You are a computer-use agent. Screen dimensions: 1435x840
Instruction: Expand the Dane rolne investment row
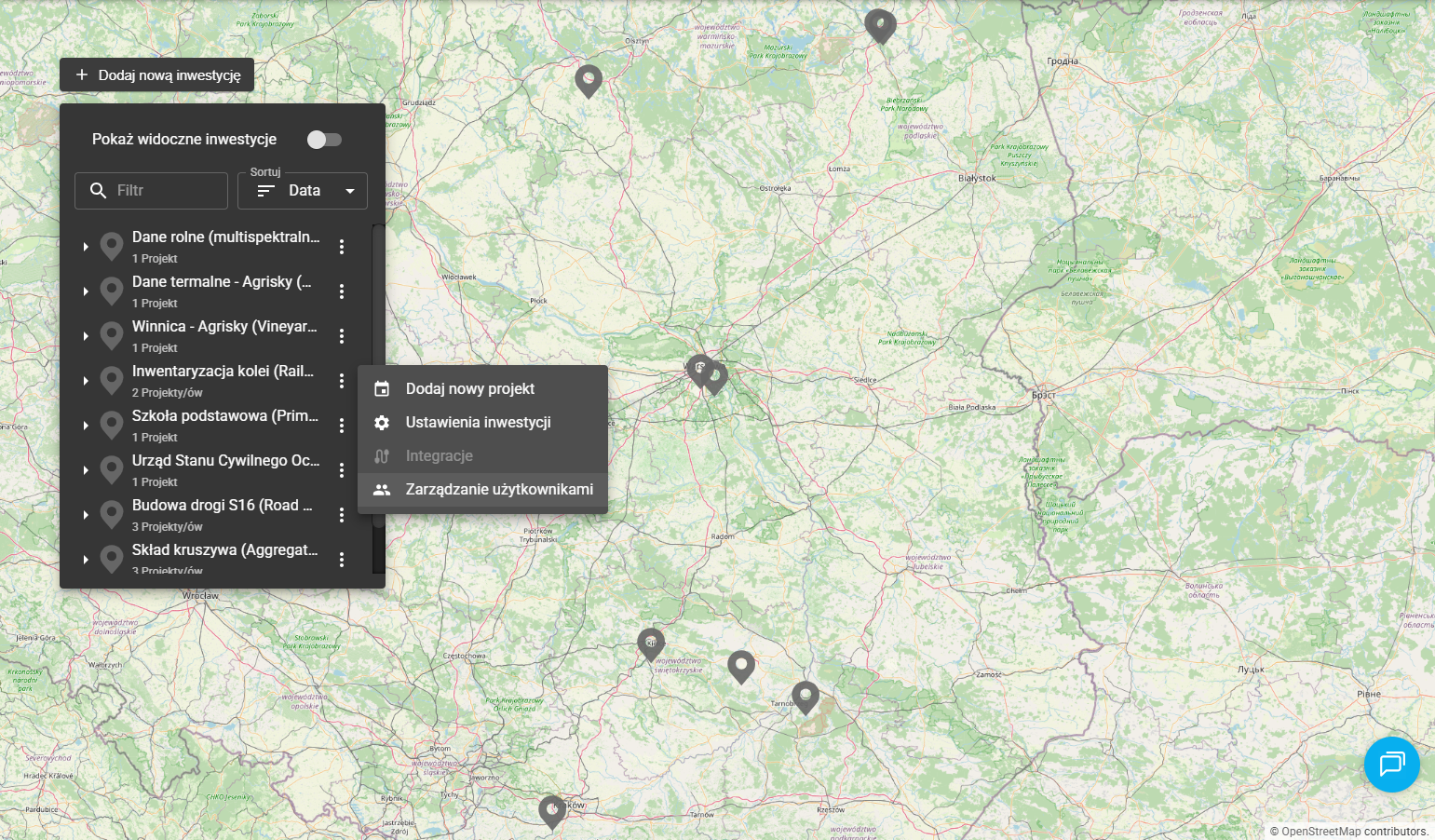86,247
